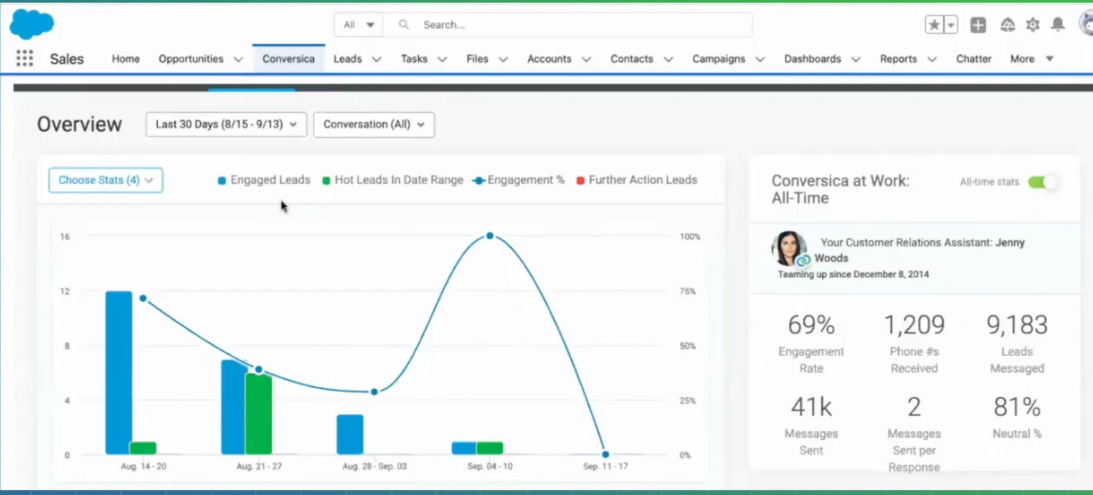This screenshot has width=1093, height=495.
Task: Expand the Campaigns tab chevron
Action: click(760, 59)
